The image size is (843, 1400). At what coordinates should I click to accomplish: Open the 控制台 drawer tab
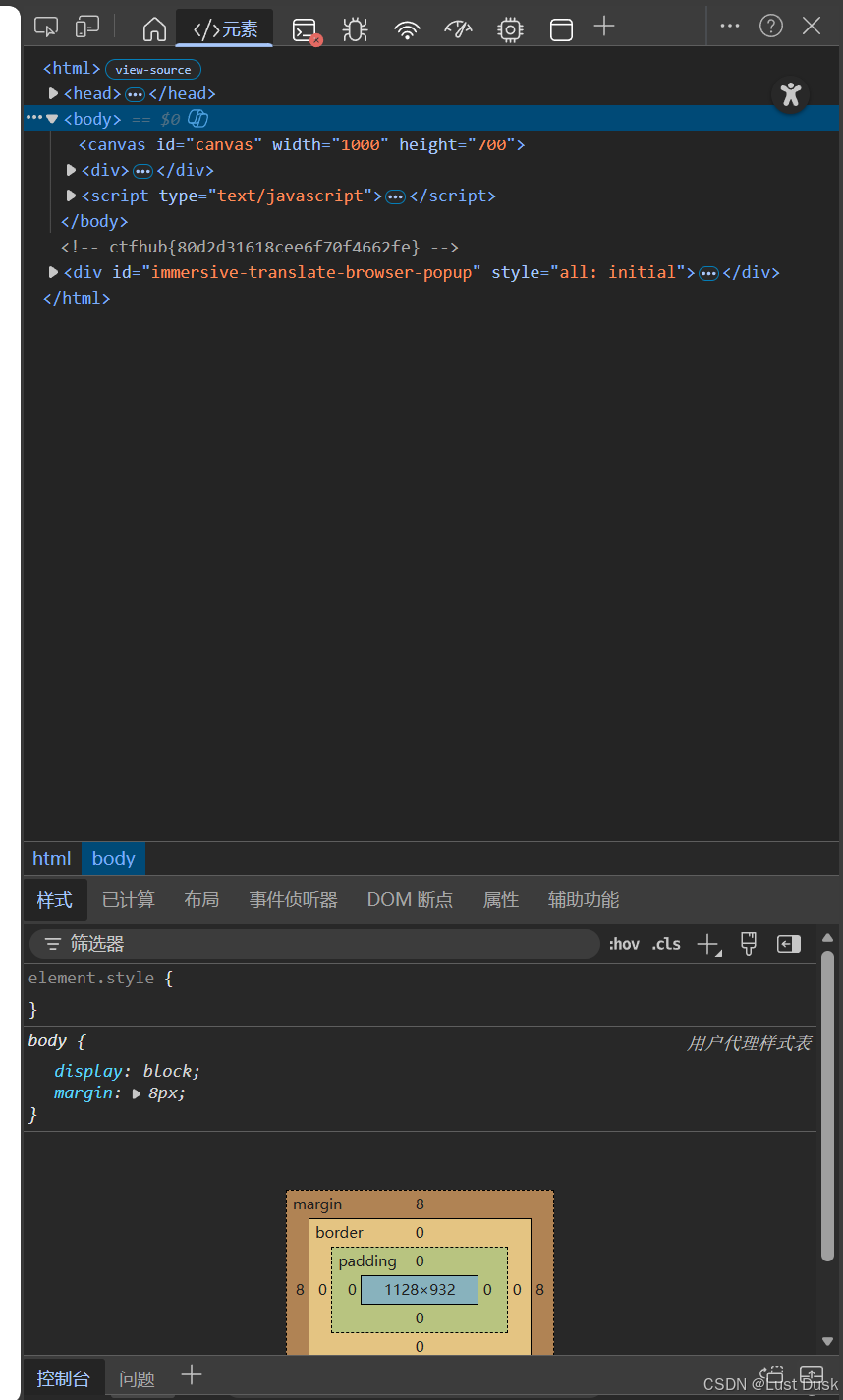(x=63, y=1378)
